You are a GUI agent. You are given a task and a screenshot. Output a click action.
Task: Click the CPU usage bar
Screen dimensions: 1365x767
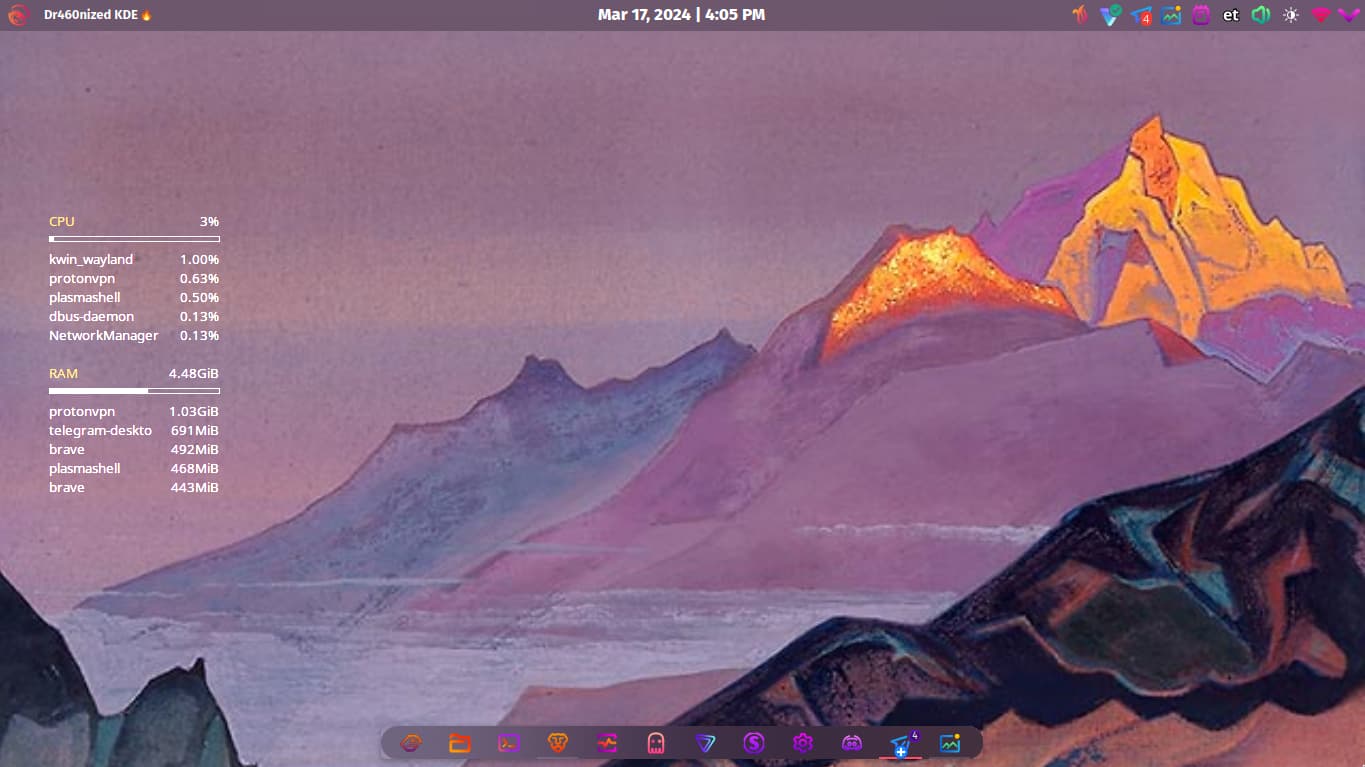pos(134,239)
